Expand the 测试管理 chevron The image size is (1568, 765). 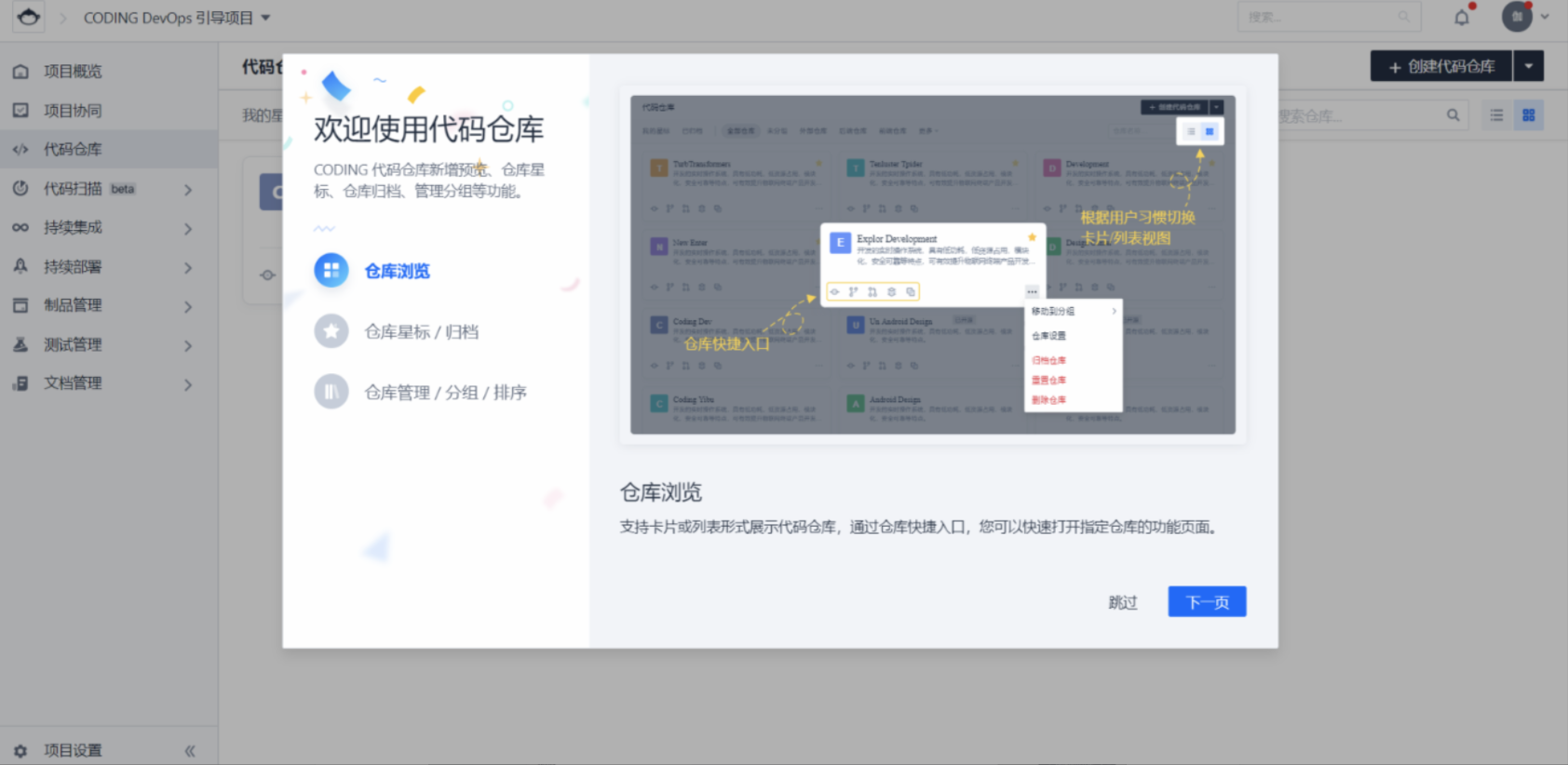[x=188, y=346]
